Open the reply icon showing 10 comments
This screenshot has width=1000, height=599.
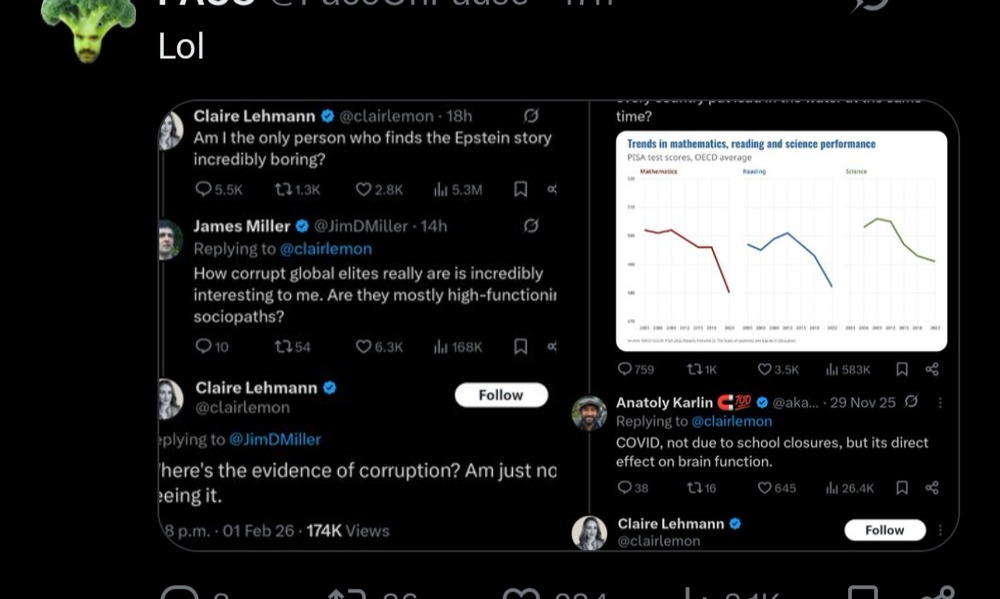203,346
